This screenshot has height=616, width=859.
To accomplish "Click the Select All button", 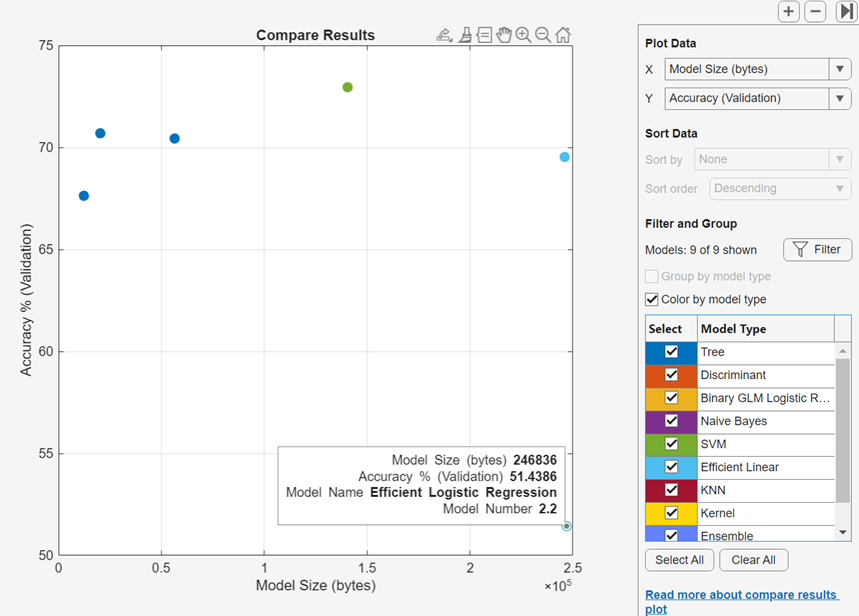I will click(679, 560).
